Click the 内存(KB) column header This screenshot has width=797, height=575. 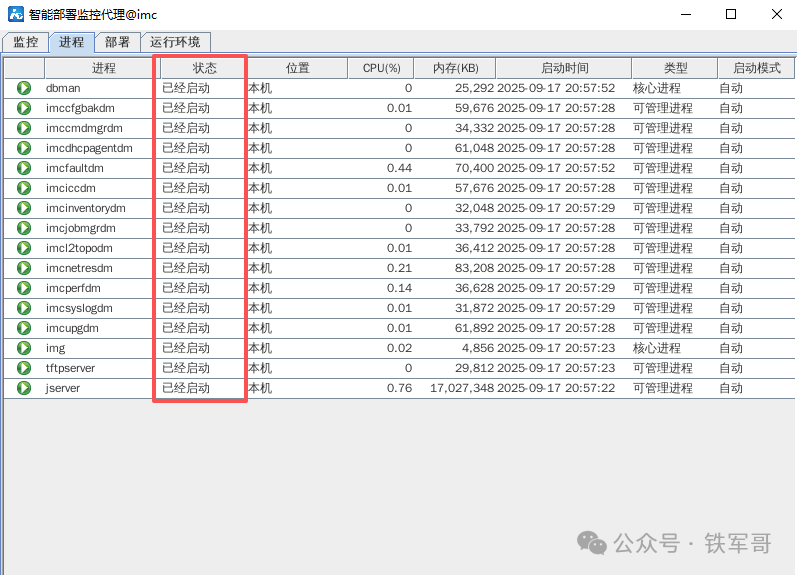[x=455, y=68]
